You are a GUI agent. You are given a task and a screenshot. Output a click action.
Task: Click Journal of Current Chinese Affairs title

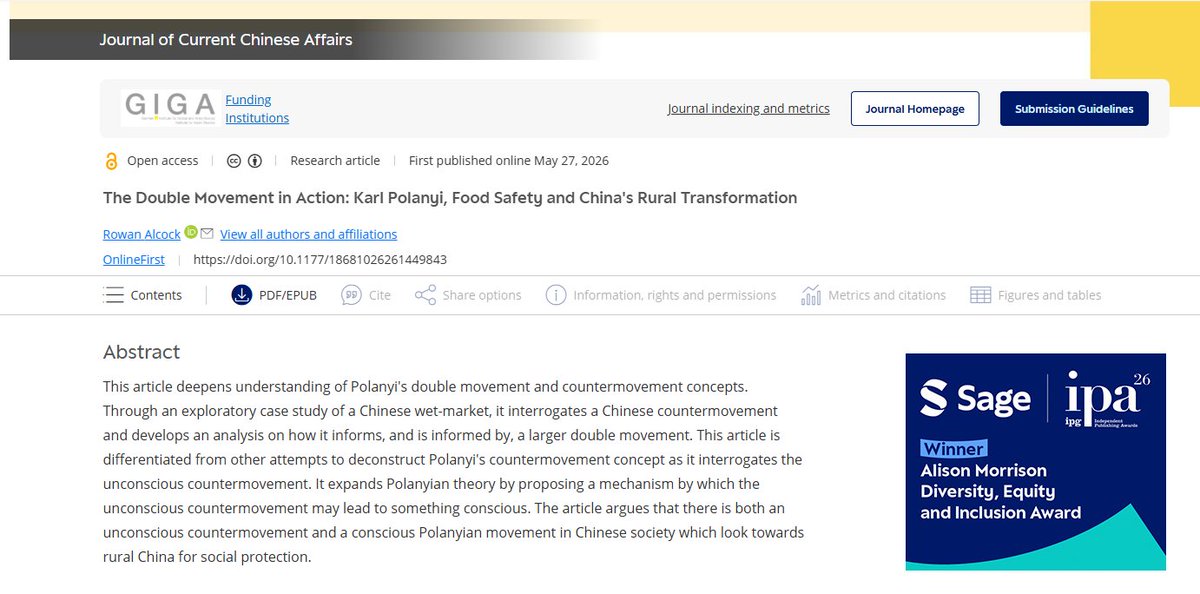point(226,40)
